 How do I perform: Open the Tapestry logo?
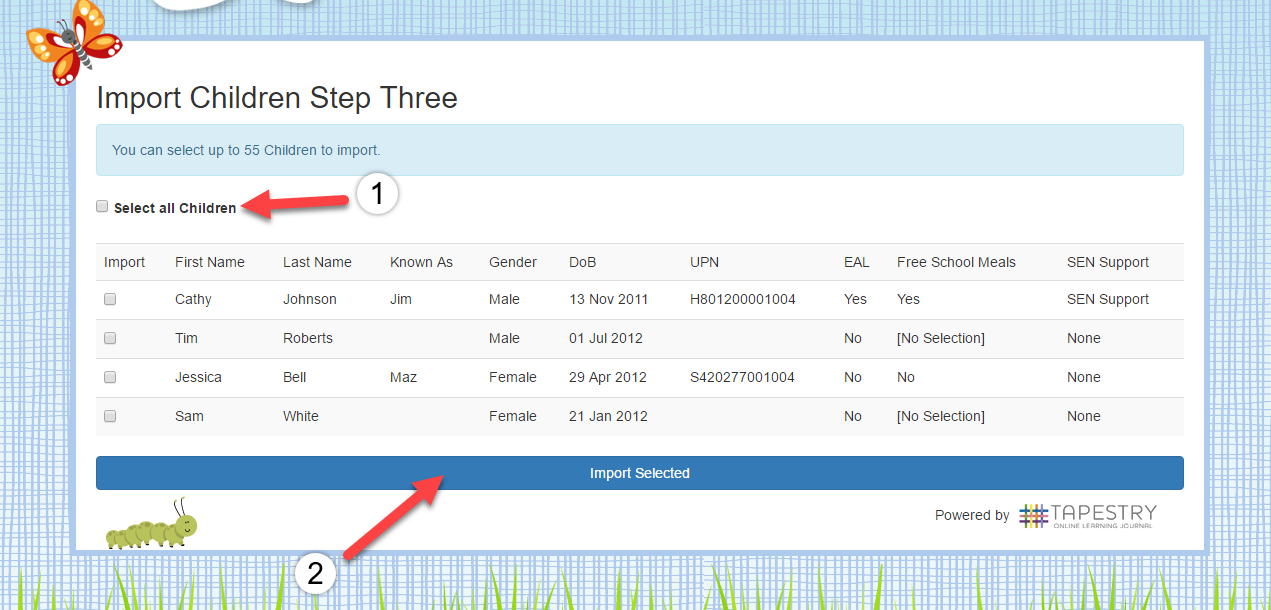1088,516
